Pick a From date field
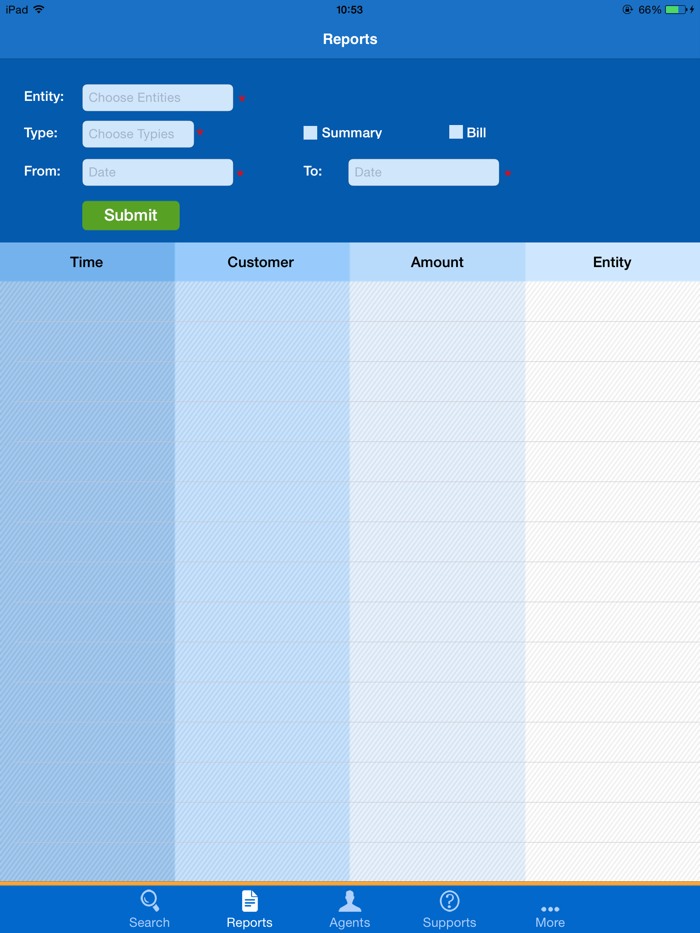 click(x=158, y=172)
